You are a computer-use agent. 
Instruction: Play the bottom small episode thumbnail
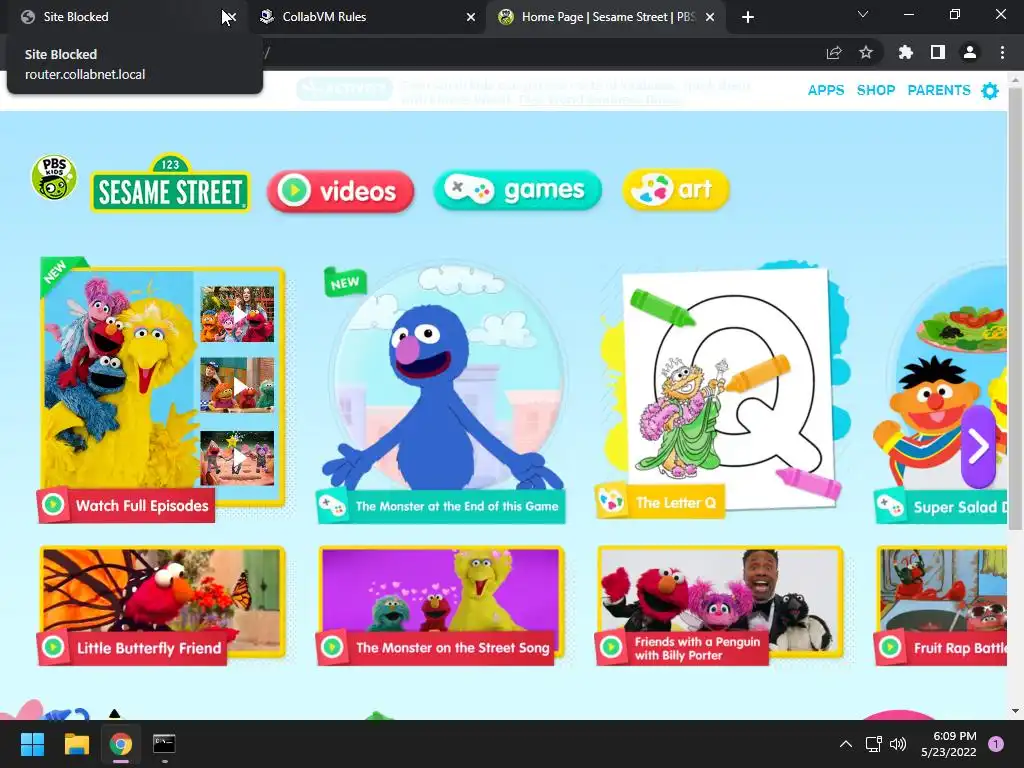238,458
